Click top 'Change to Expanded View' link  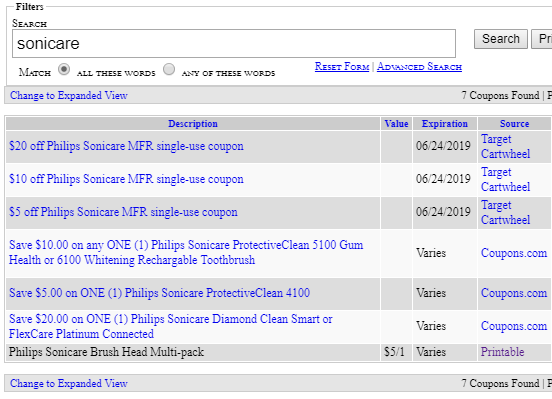(x=69, y=95)
